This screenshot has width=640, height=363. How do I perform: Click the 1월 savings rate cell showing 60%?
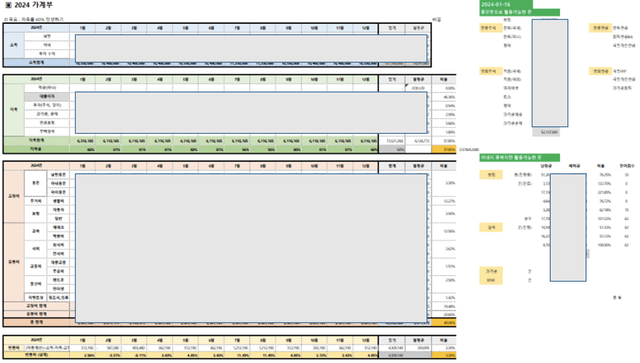[82, 150]
